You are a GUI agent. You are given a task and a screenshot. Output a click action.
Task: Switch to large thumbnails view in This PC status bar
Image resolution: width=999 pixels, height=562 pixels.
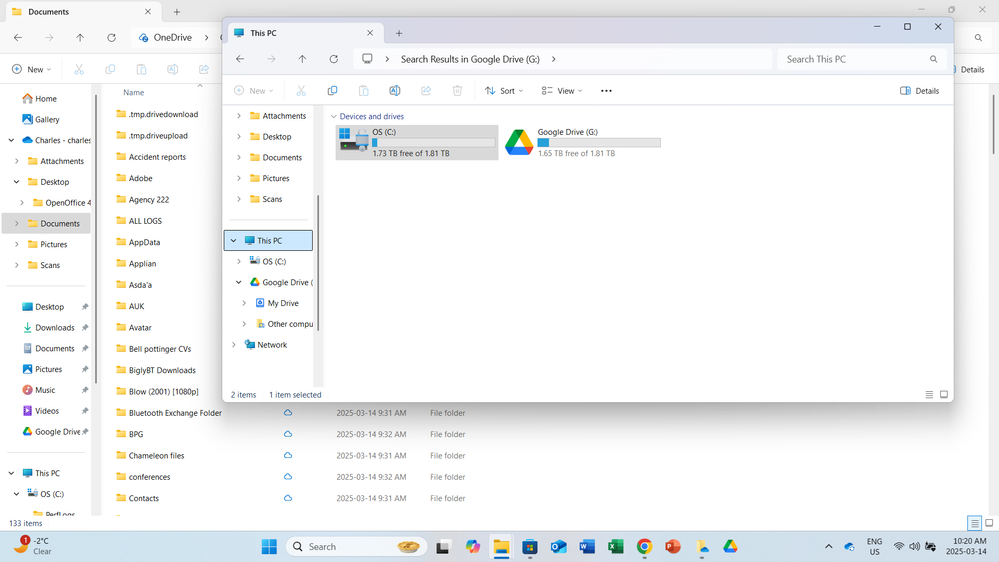pyautogui.click(x=944, y=394)
